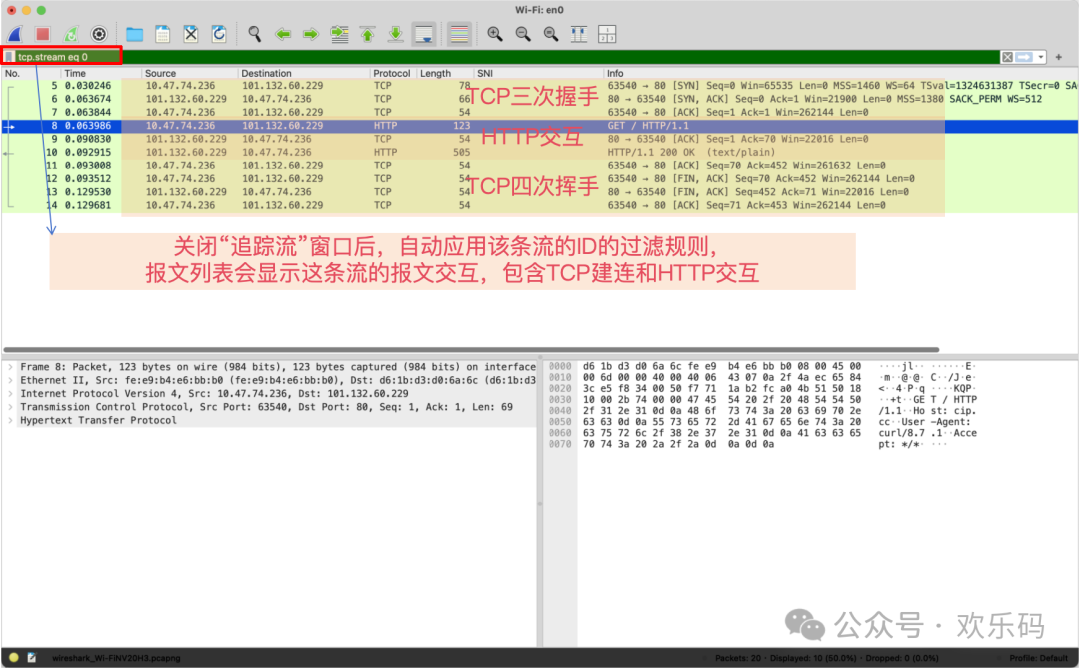Sort by Time column header

pos(101,73)
